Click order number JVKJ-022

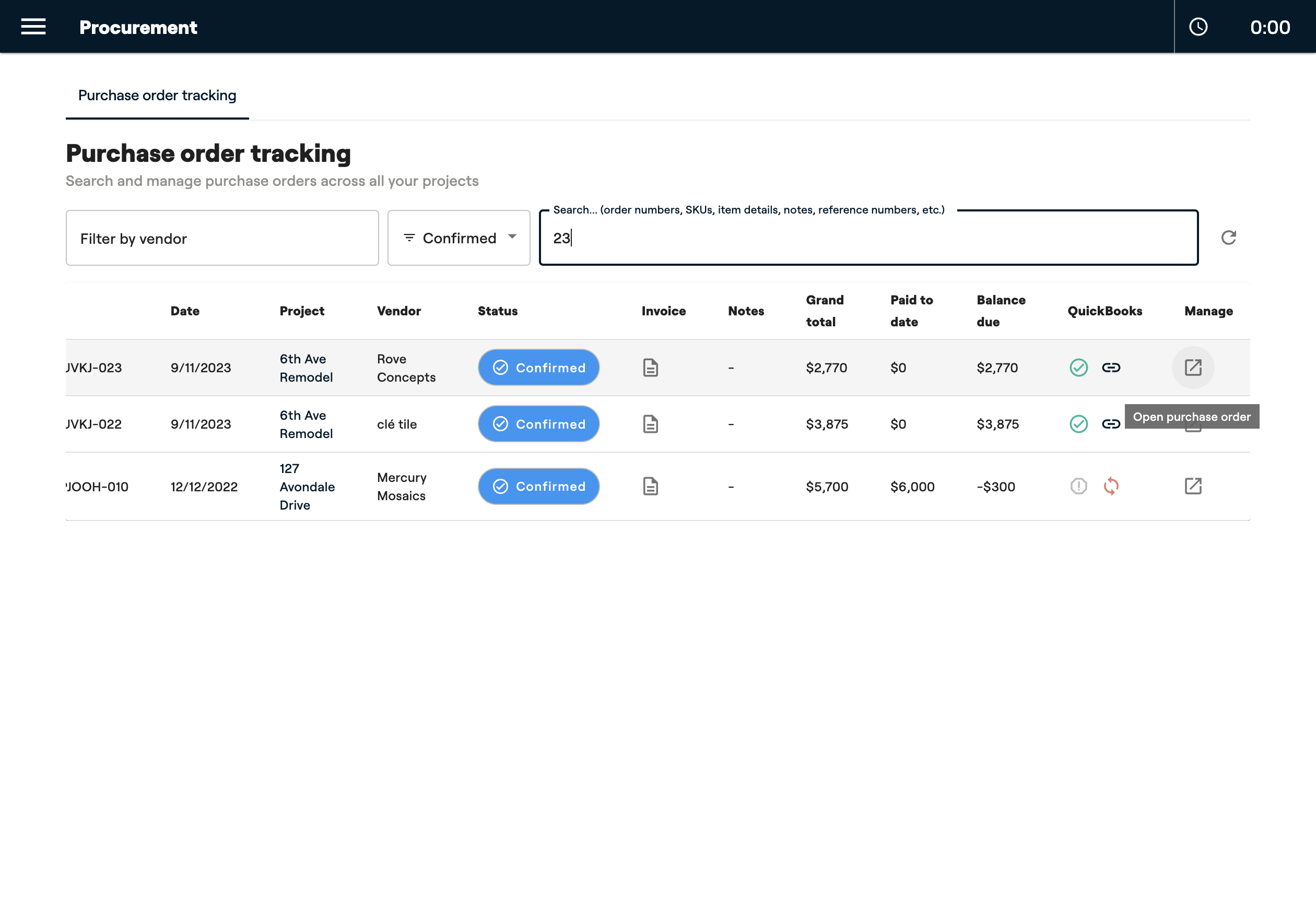coord(94,424)
